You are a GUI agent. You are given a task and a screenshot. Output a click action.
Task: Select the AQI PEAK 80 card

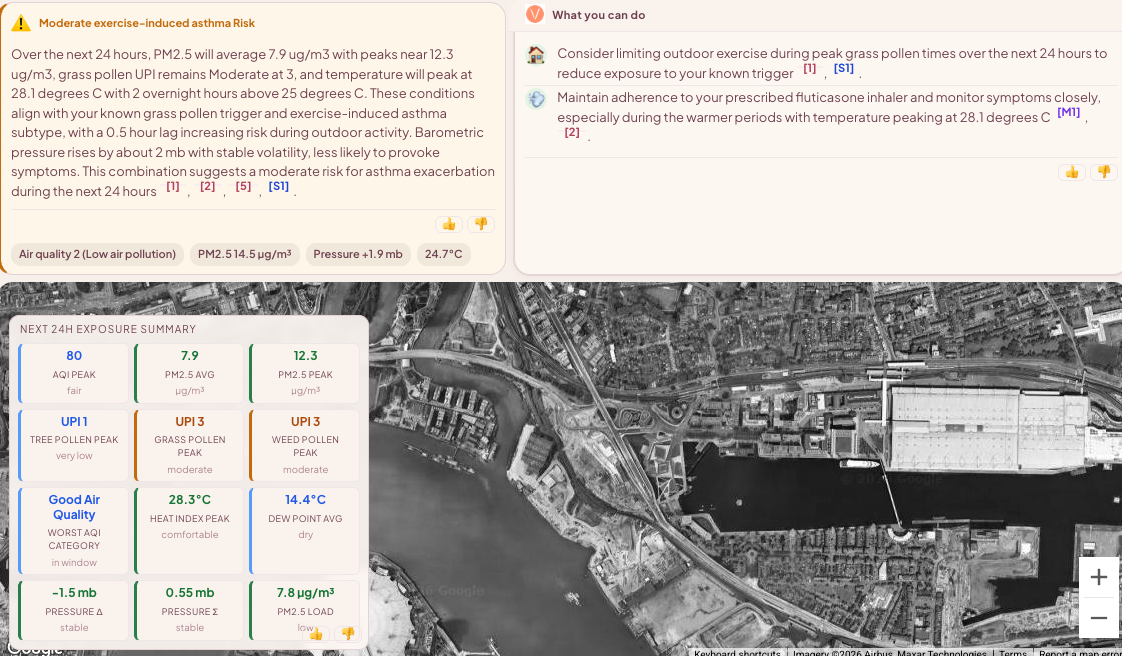pyautogui.click(x=74, y=373)
